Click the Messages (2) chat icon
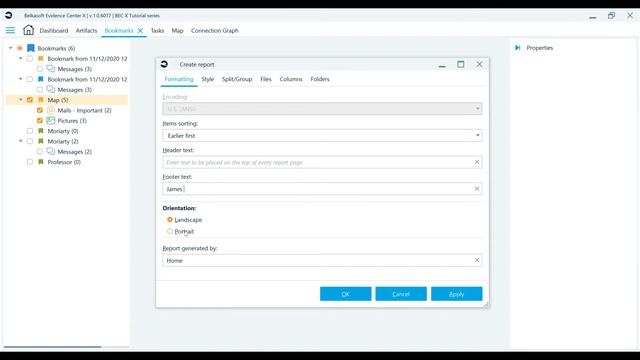This screenshot has width=640, height=360. coord(51,151)
